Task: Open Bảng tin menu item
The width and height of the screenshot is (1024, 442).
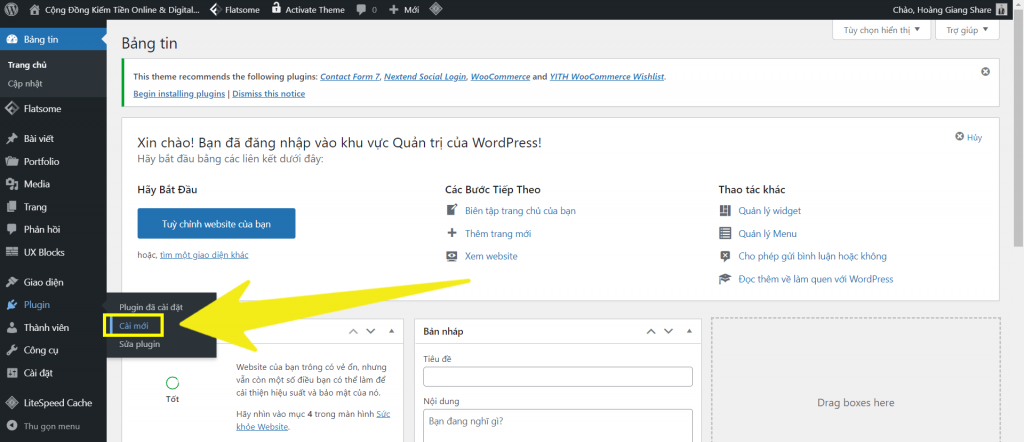Action: [53, 40]
